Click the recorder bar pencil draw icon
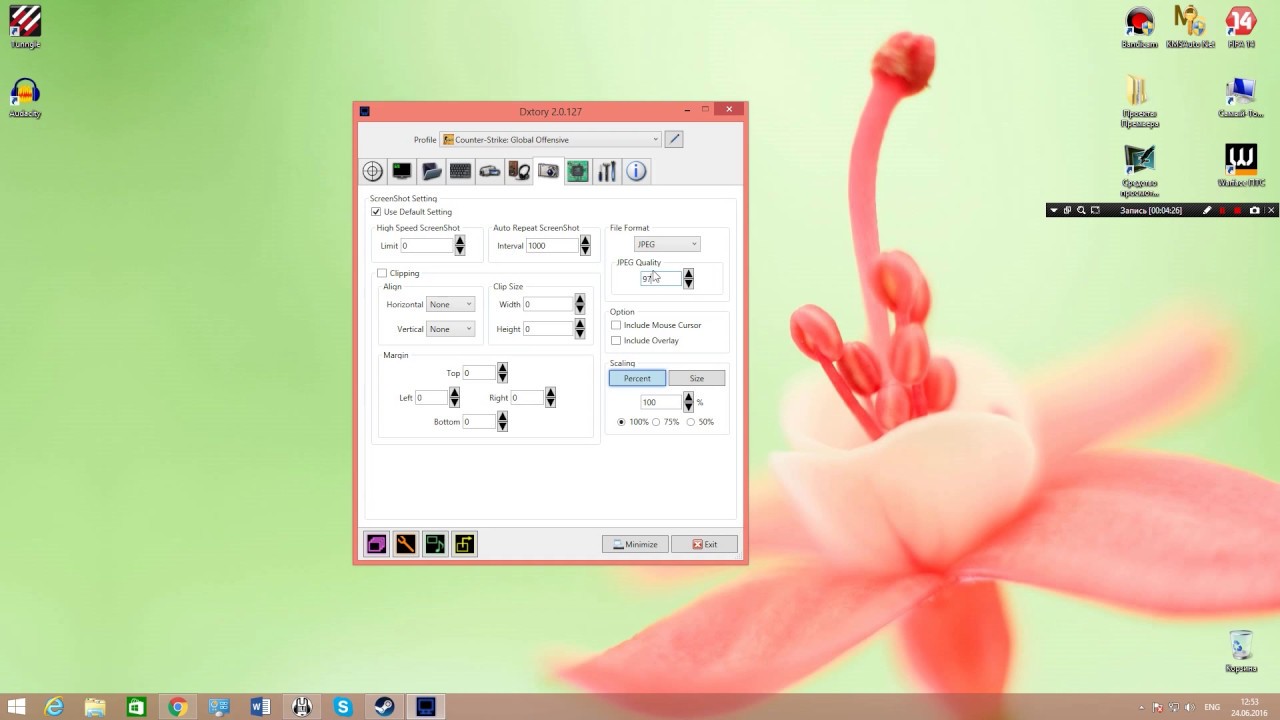The width and height of the screenshot is (1280, 720). (1207, 210)
